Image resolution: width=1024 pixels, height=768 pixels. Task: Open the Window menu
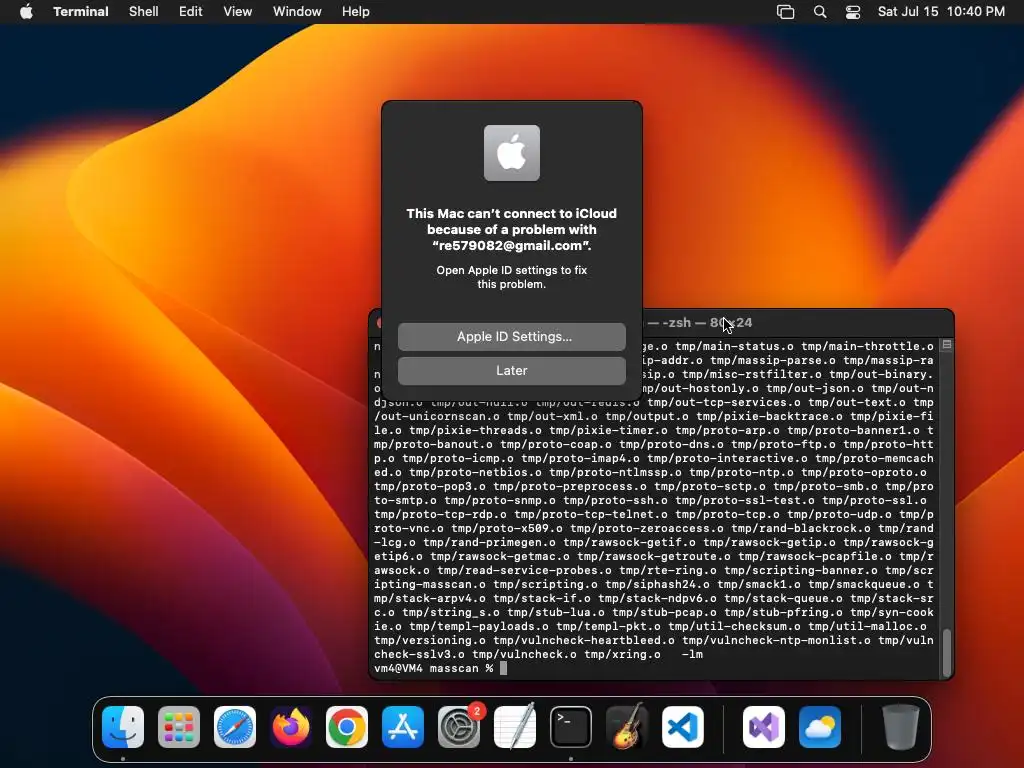coord(297,11)
